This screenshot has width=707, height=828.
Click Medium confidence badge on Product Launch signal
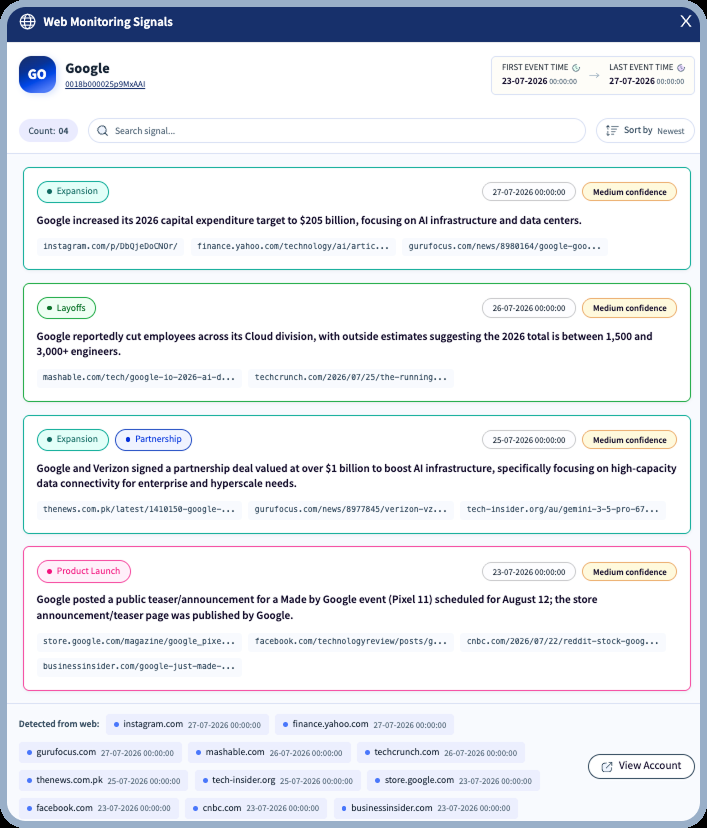pyautogui.click(x=629, y=572)
